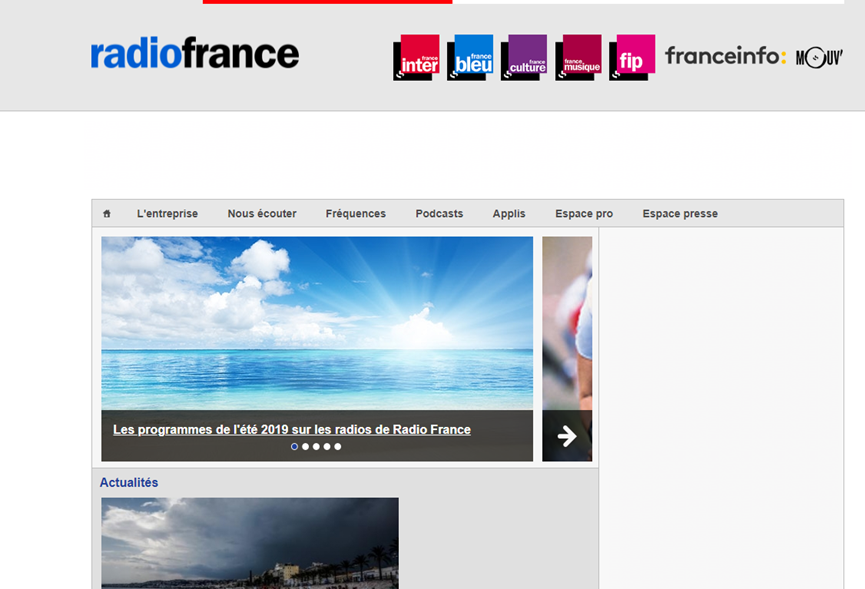Viewport: 865px width, 589px height.
Task: Select the last carousel slide dot
Action: (x=338, y=447)
